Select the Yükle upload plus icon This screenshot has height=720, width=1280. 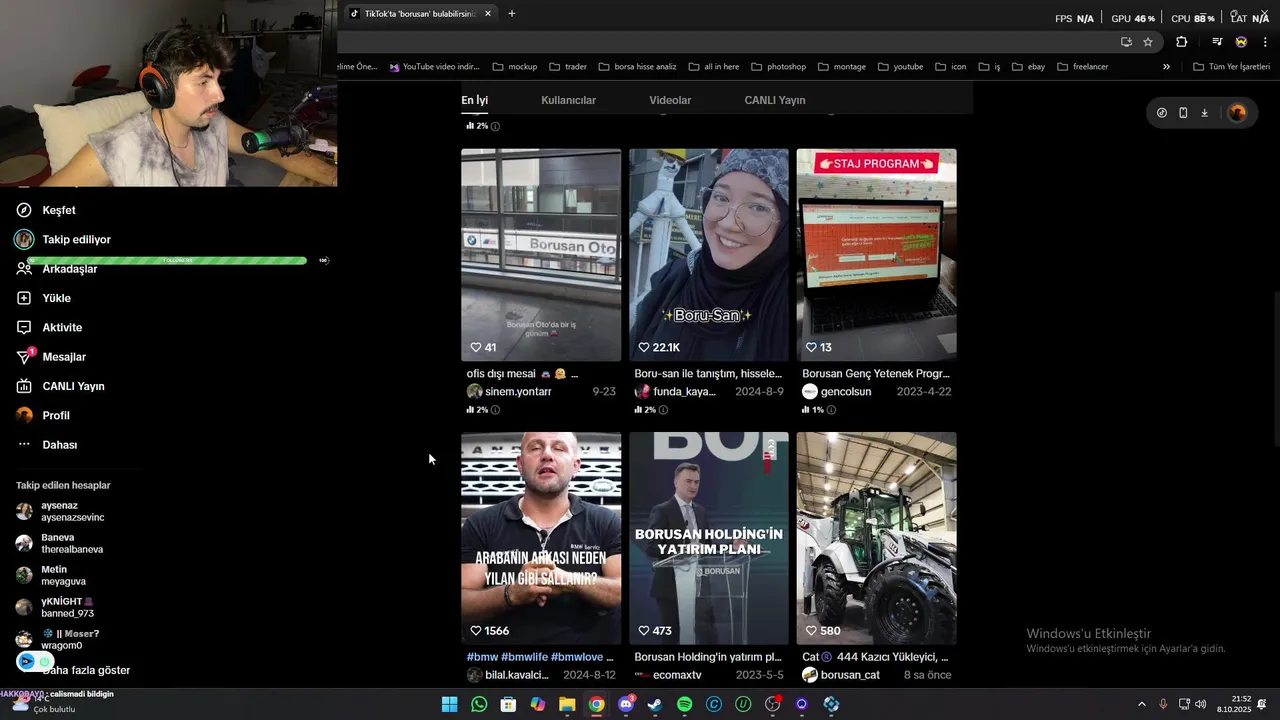[x=24, y=298]
